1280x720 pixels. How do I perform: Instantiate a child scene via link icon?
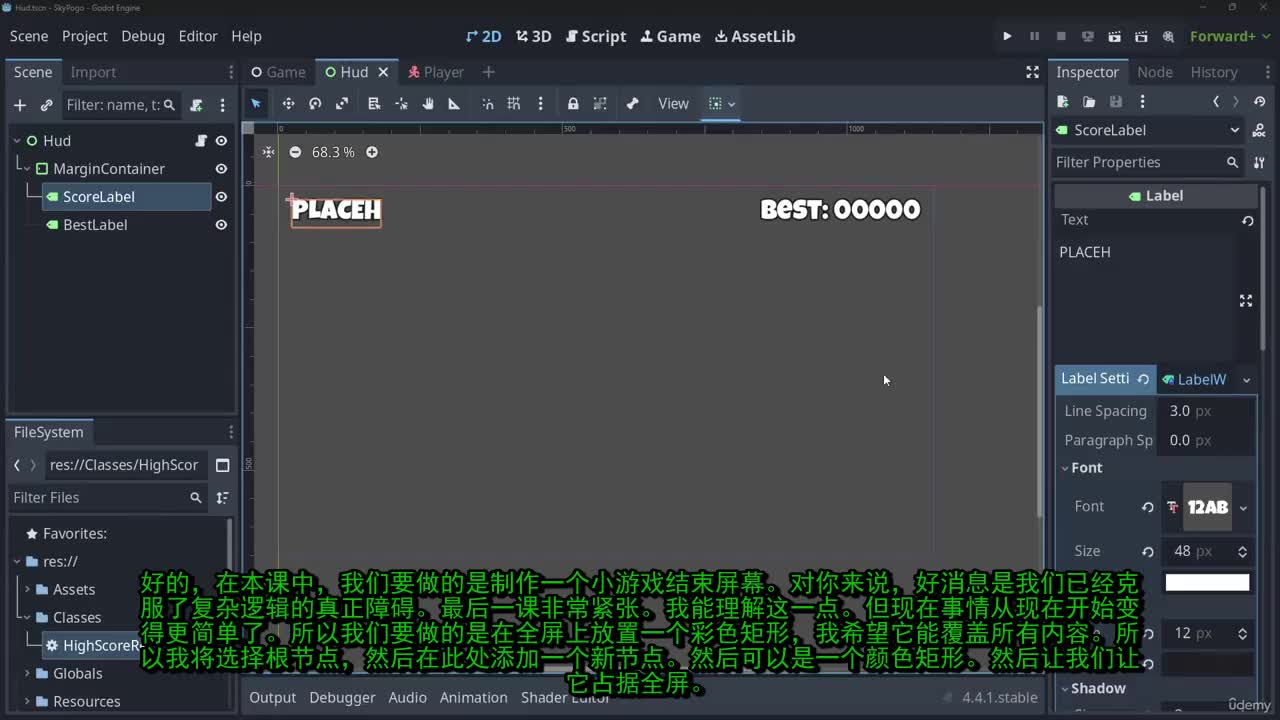pos(46,105)
